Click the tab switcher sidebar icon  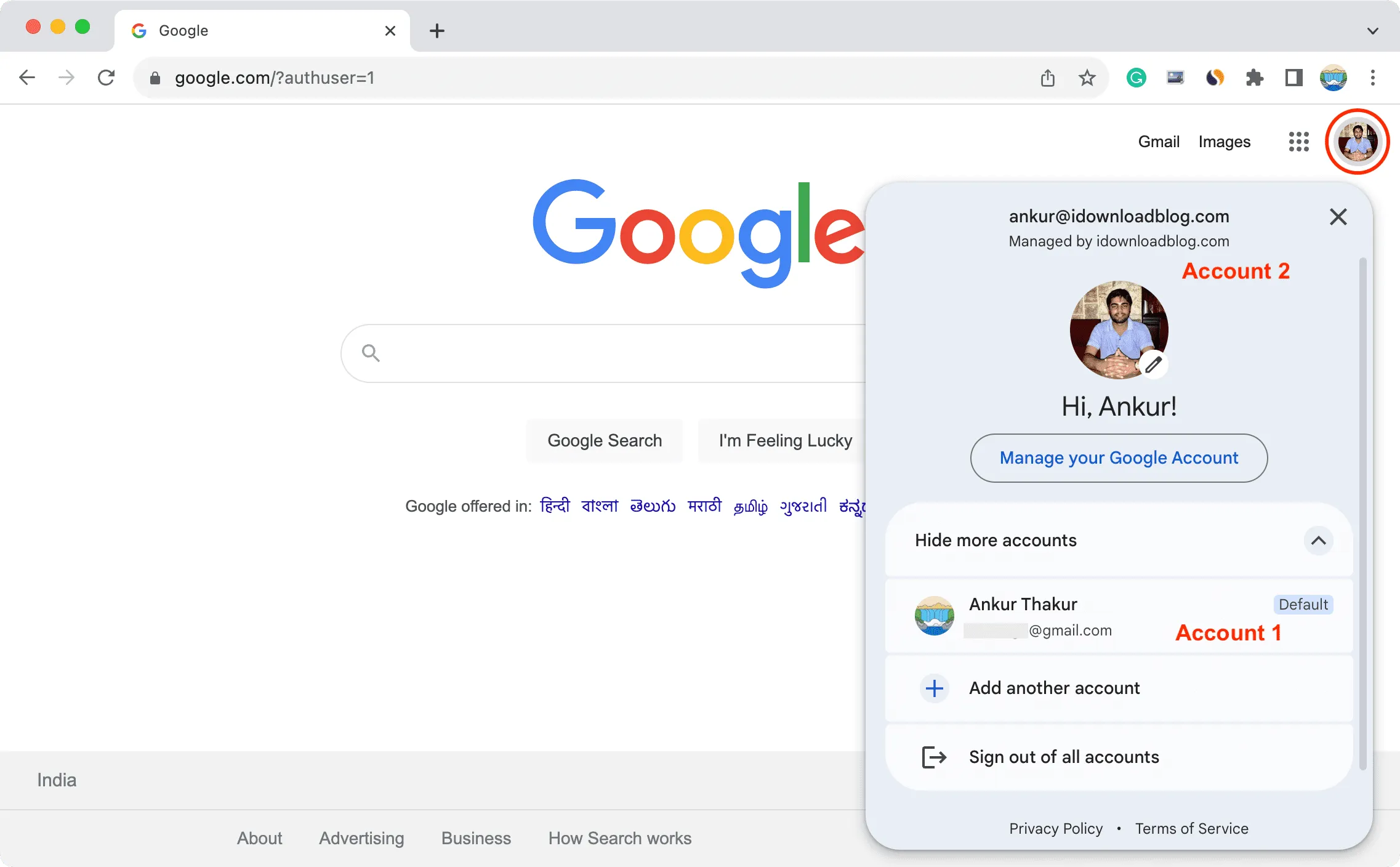point(1293,78)
